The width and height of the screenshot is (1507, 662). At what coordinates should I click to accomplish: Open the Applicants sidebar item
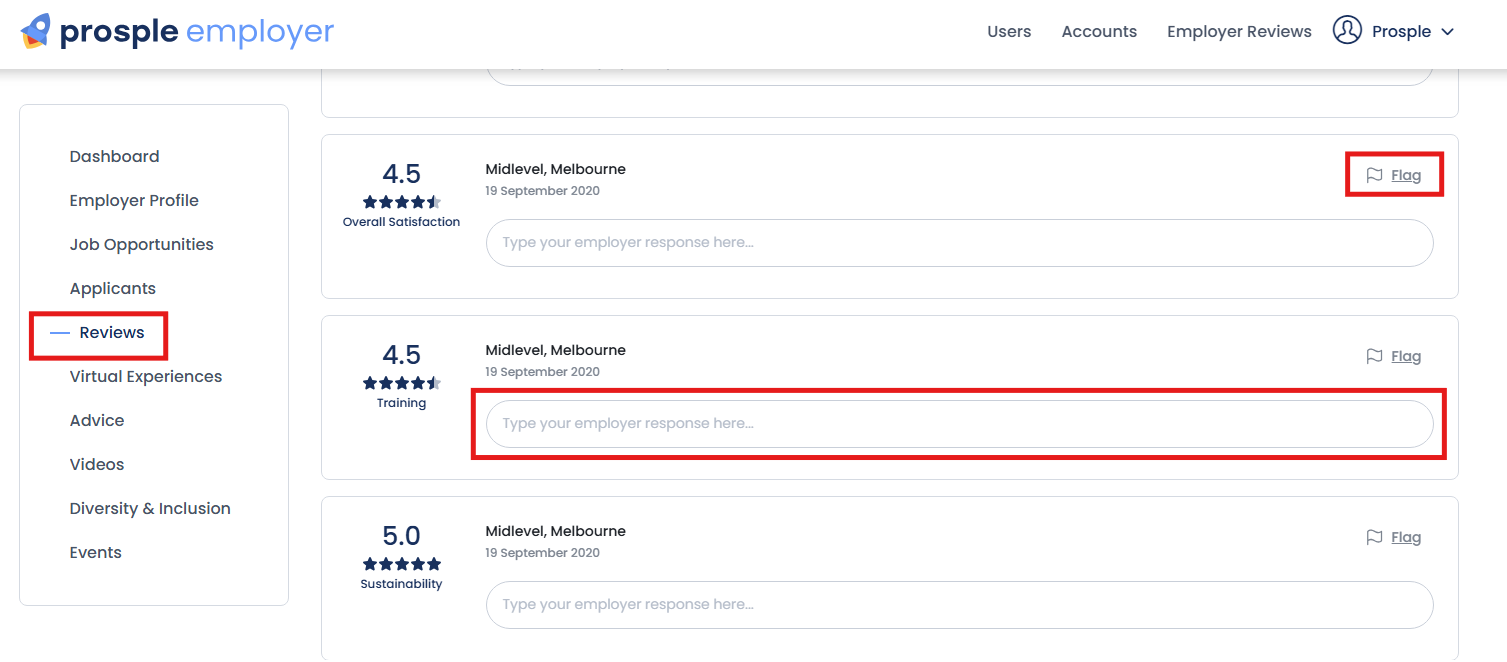point(112,289)
